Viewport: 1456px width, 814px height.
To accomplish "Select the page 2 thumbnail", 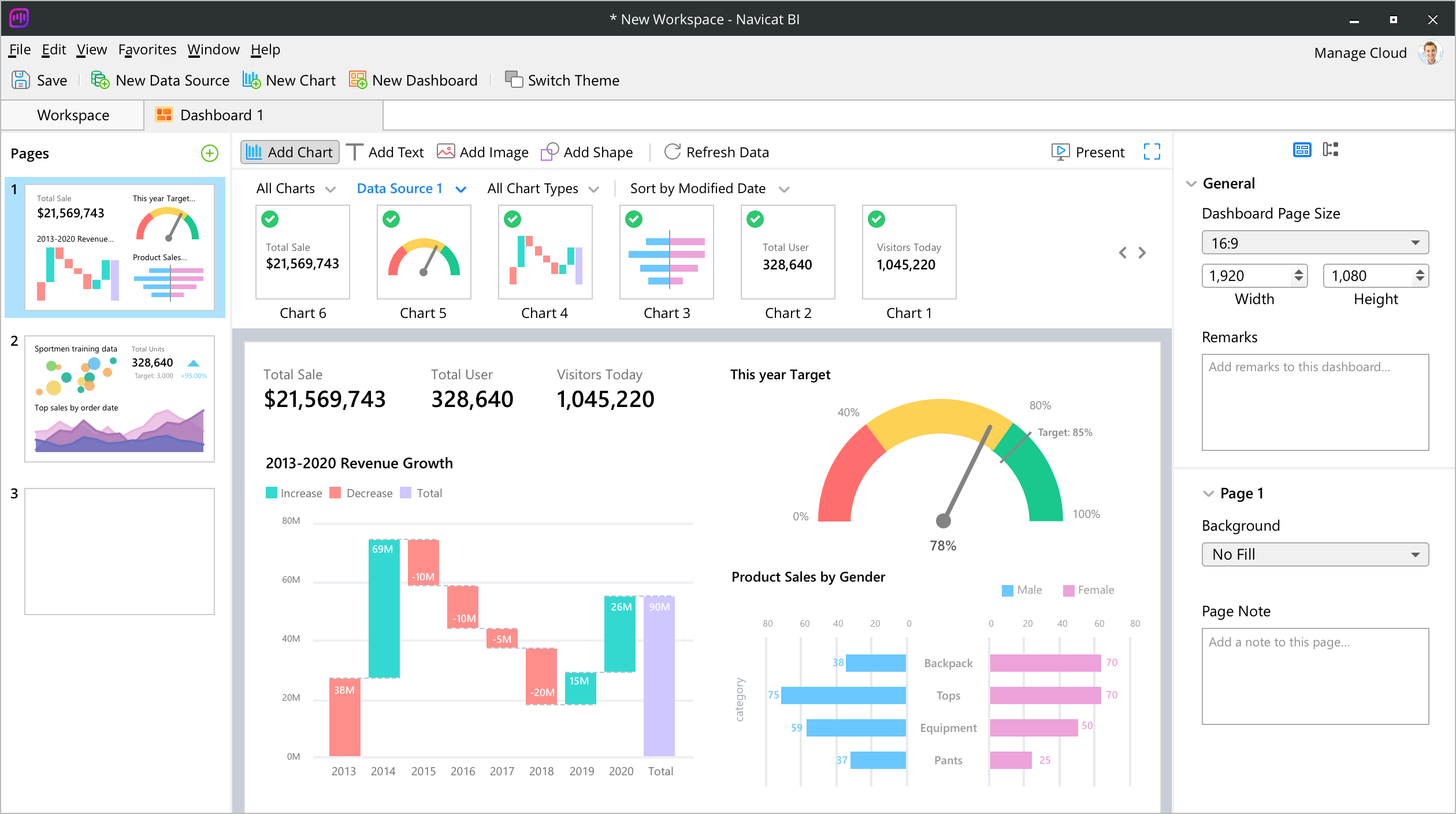I will pos(120,398).
